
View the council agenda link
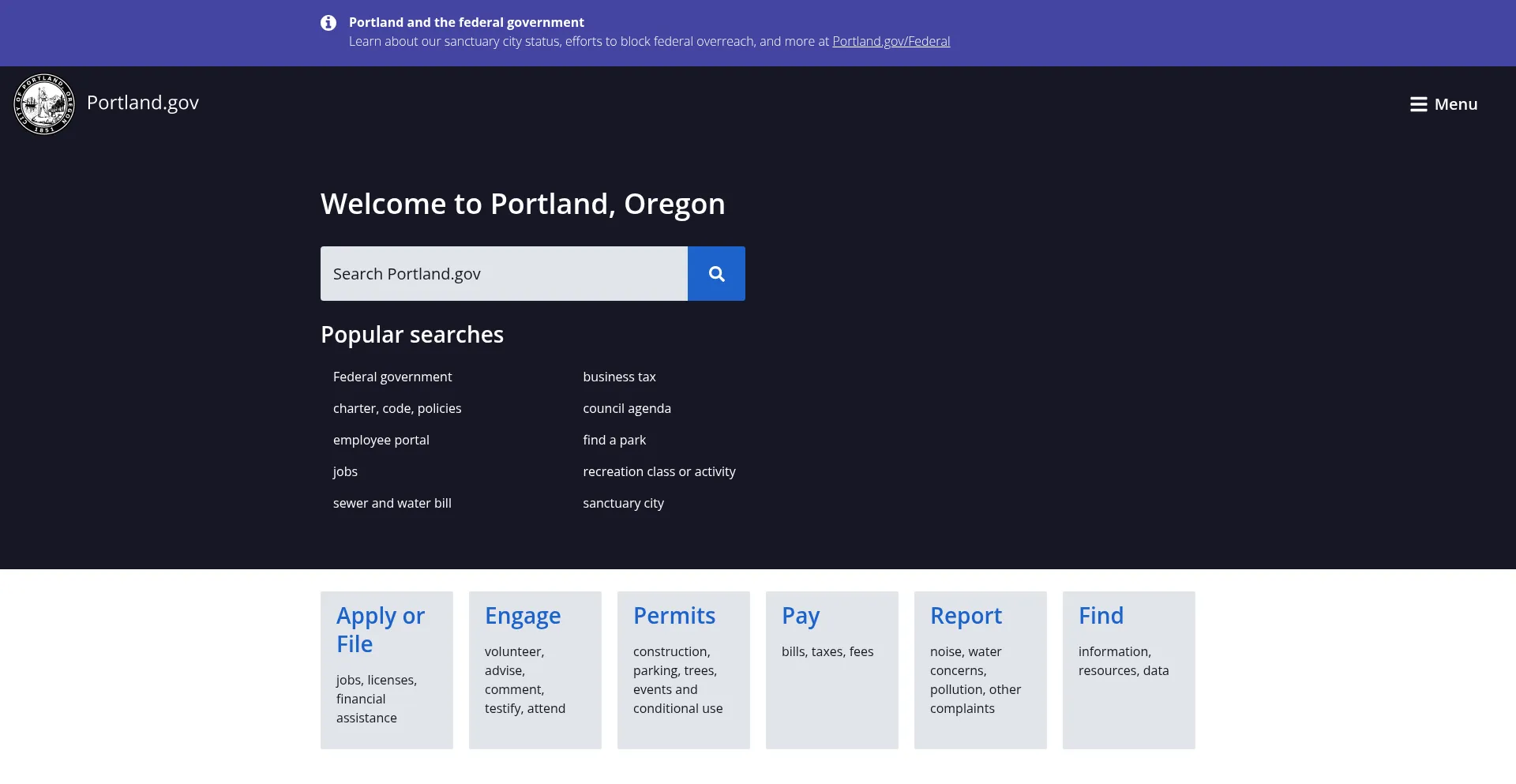click(627, 409)
